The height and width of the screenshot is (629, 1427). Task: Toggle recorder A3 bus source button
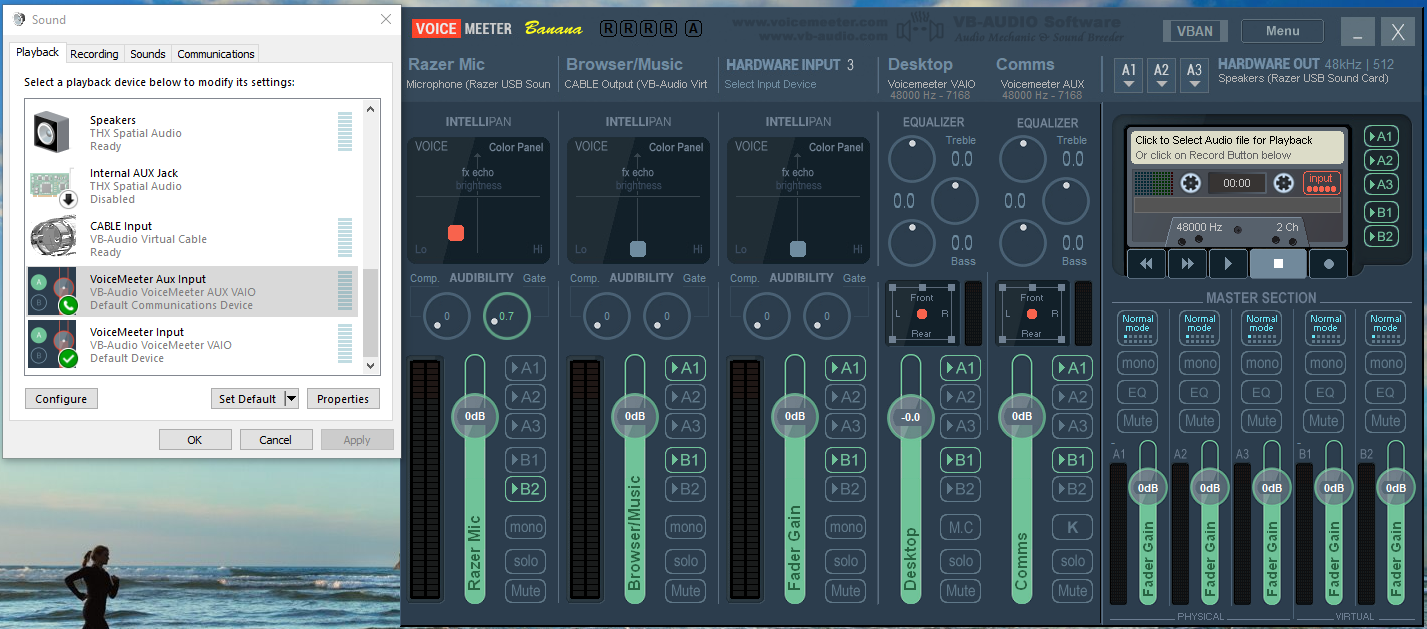(1381, 184)
